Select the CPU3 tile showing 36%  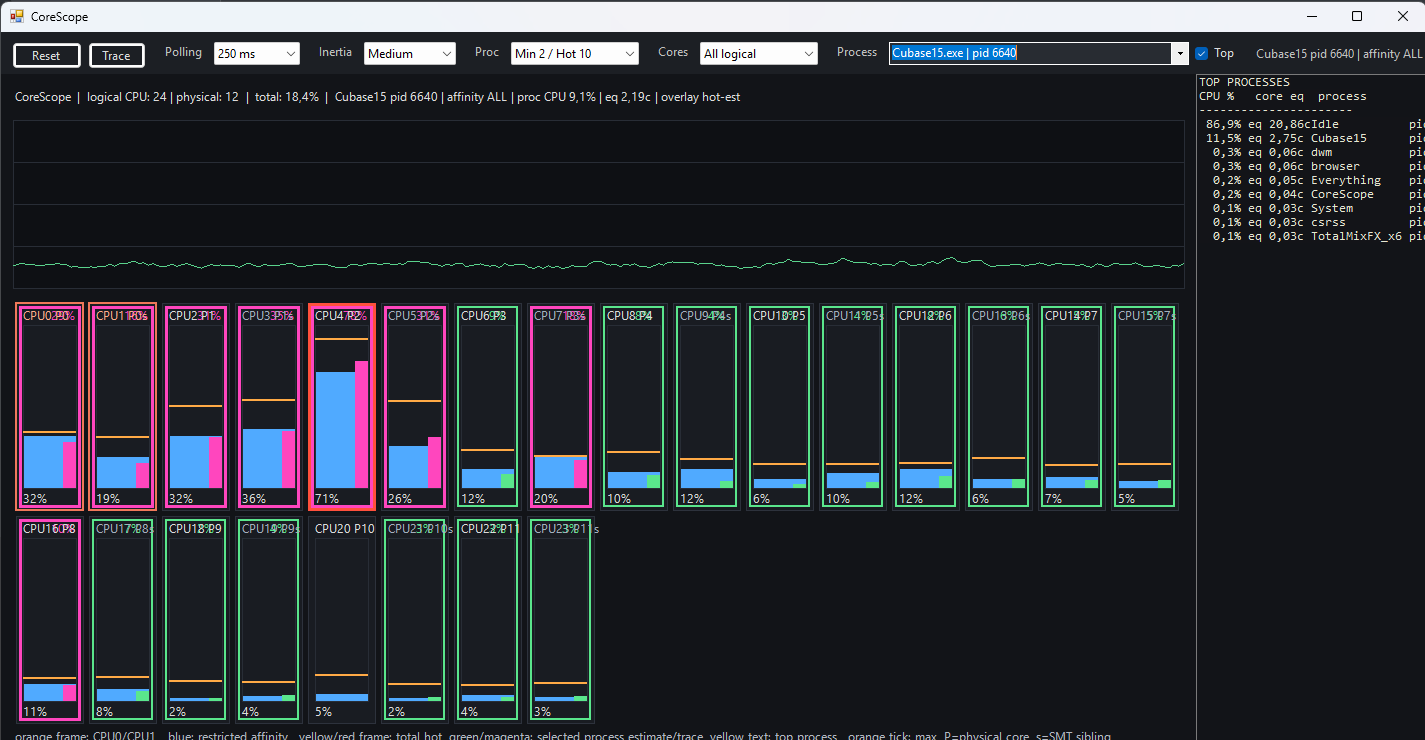[x=269, y=407]
